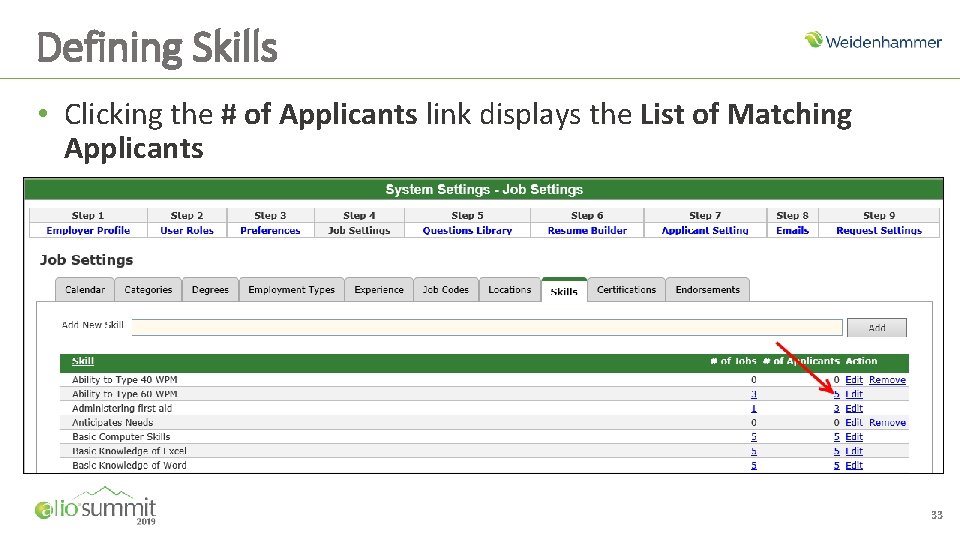
Task: Click the Add button
Action: (x=877, y=328)
